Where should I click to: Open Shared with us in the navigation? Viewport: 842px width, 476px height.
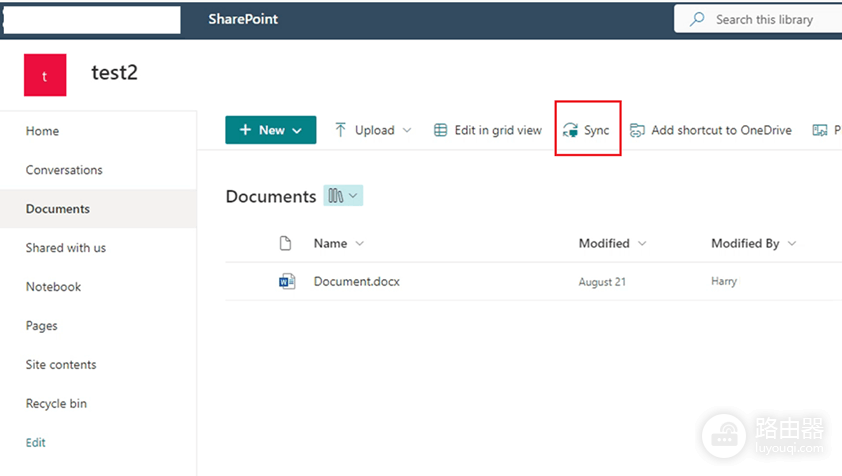click(66, 248)
